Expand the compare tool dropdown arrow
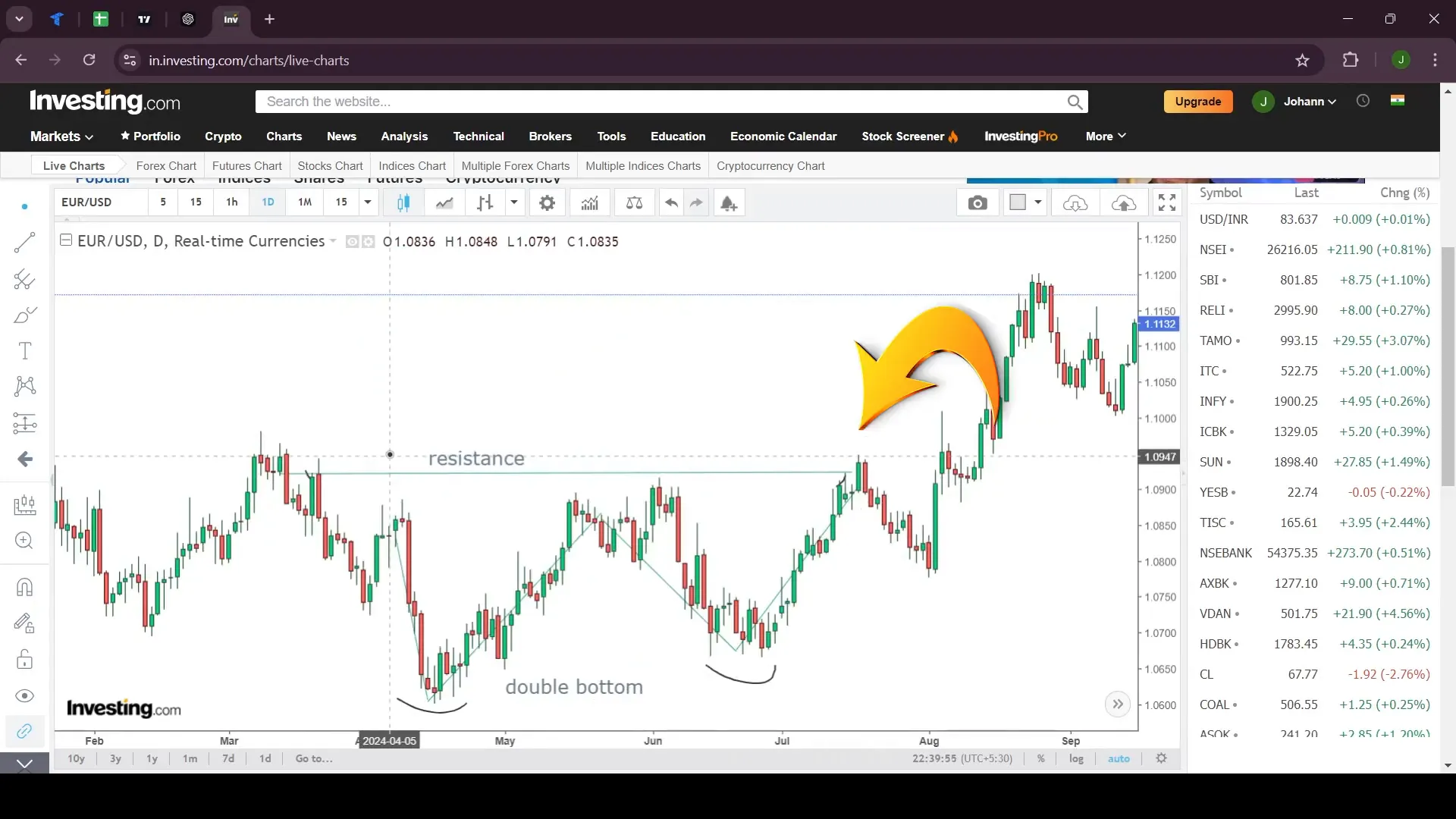Screen dimensions: 1456x819 [x=514, y=202]
